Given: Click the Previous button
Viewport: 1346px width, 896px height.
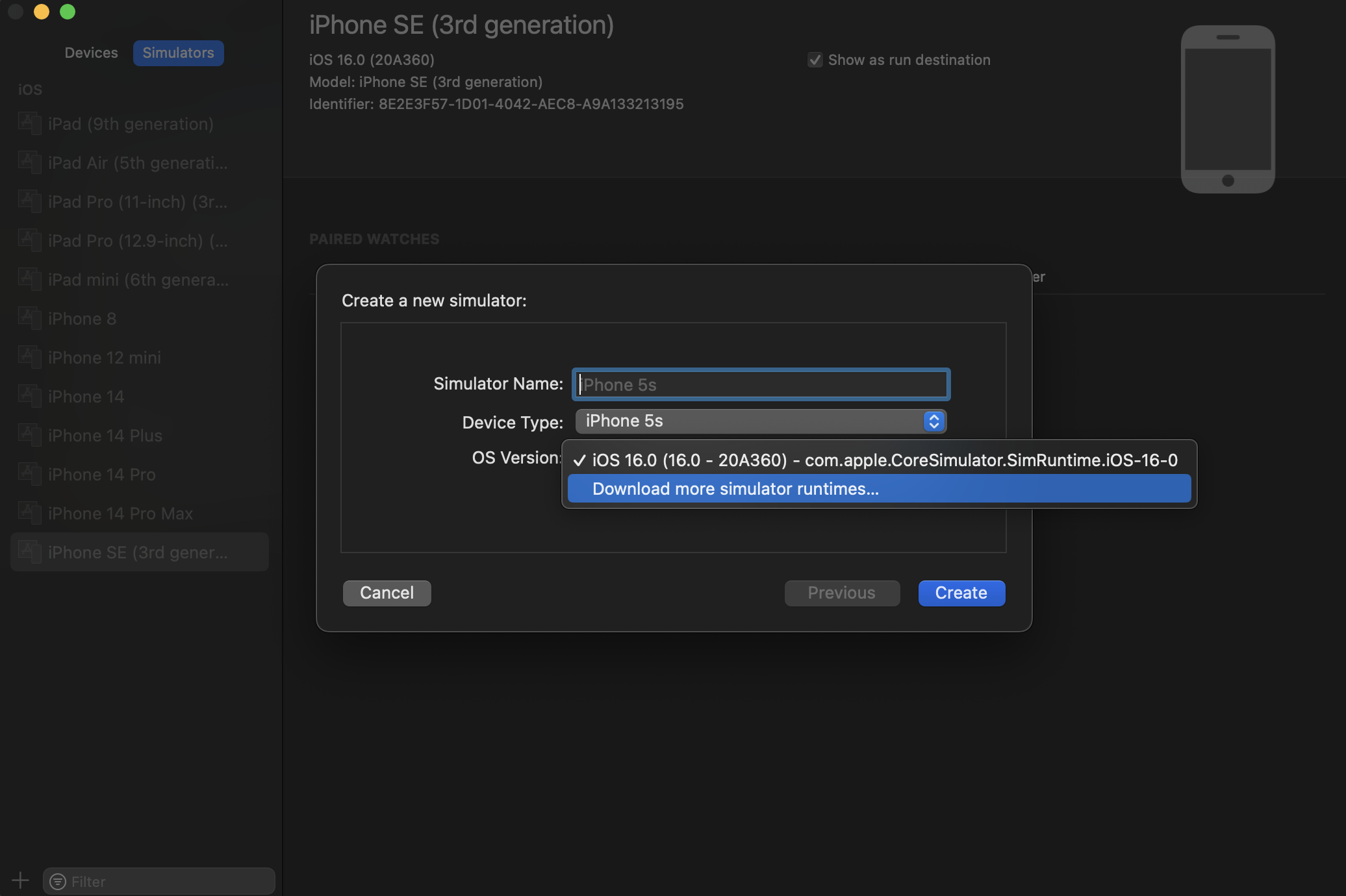Looking at the screenshot, I should tap(842, 593).
